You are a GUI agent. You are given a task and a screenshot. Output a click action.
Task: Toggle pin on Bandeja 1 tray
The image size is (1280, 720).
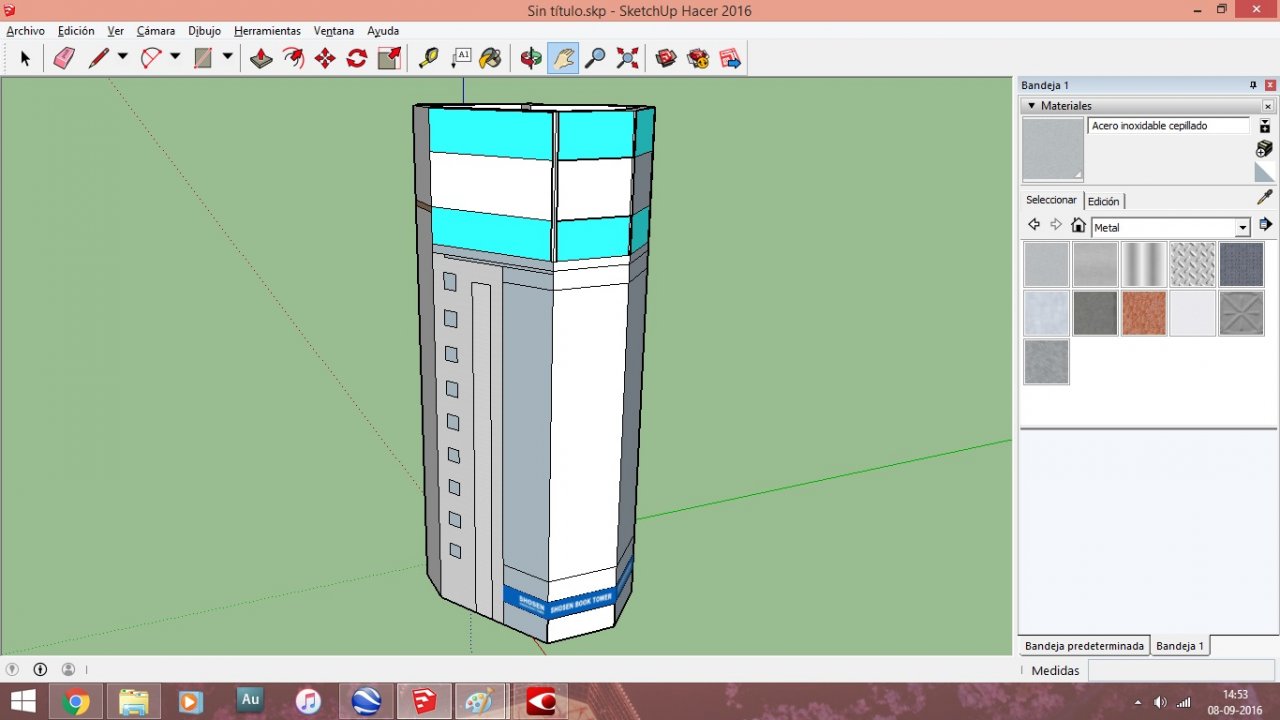(1253, 86)
